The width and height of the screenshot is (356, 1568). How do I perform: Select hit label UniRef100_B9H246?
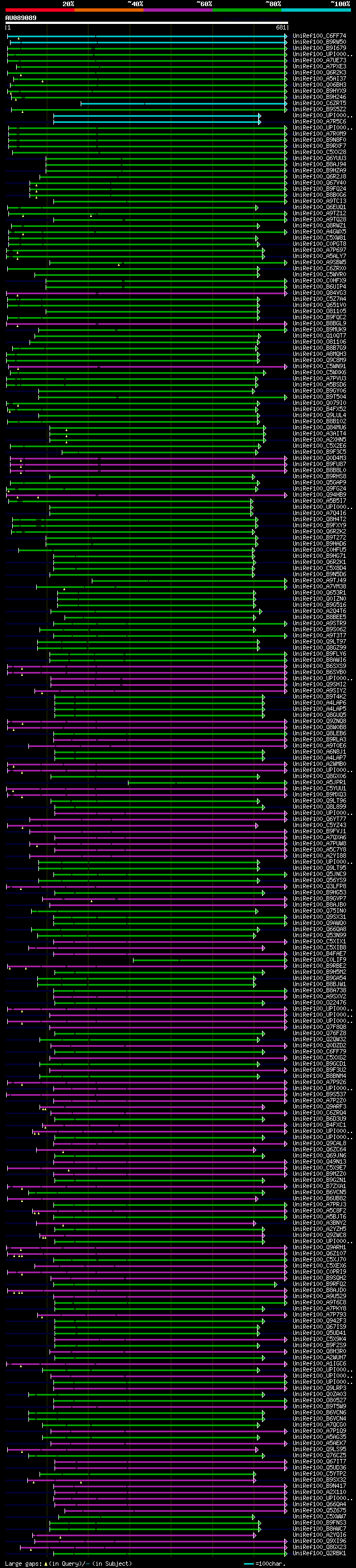(x=319, y=97)
